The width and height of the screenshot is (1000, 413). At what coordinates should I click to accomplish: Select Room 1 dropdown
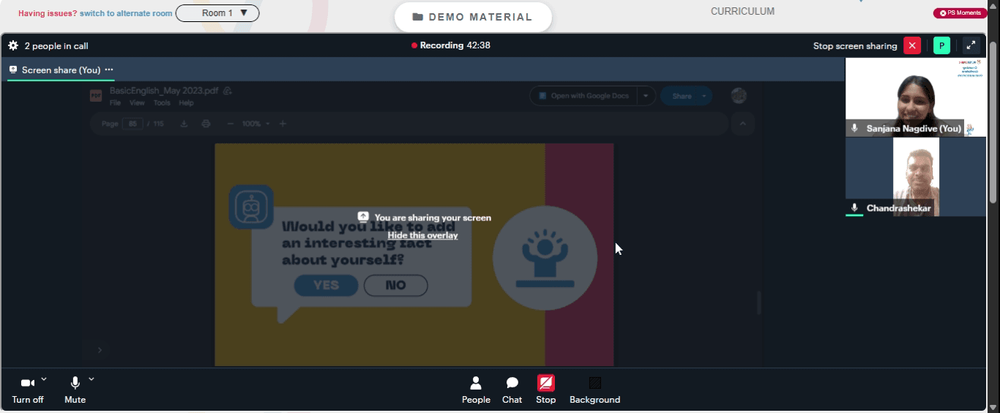(217, 13)
